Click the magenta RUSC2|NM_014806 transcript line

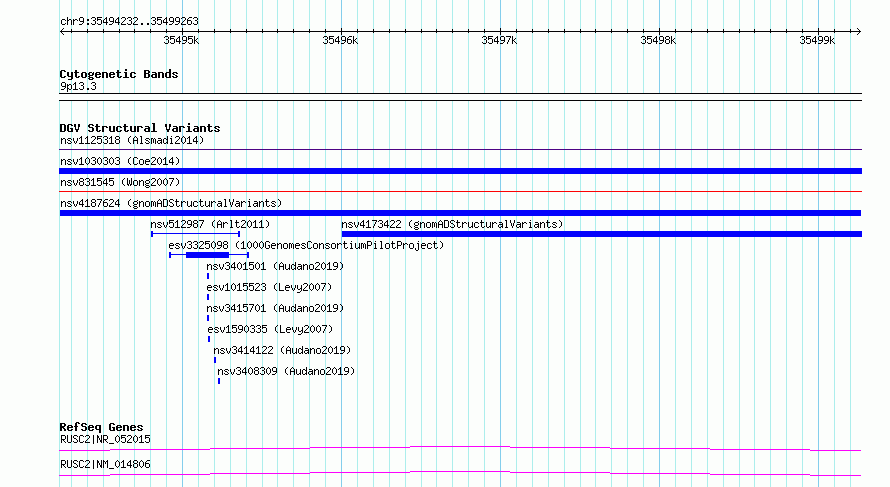[x=460, y=473]
